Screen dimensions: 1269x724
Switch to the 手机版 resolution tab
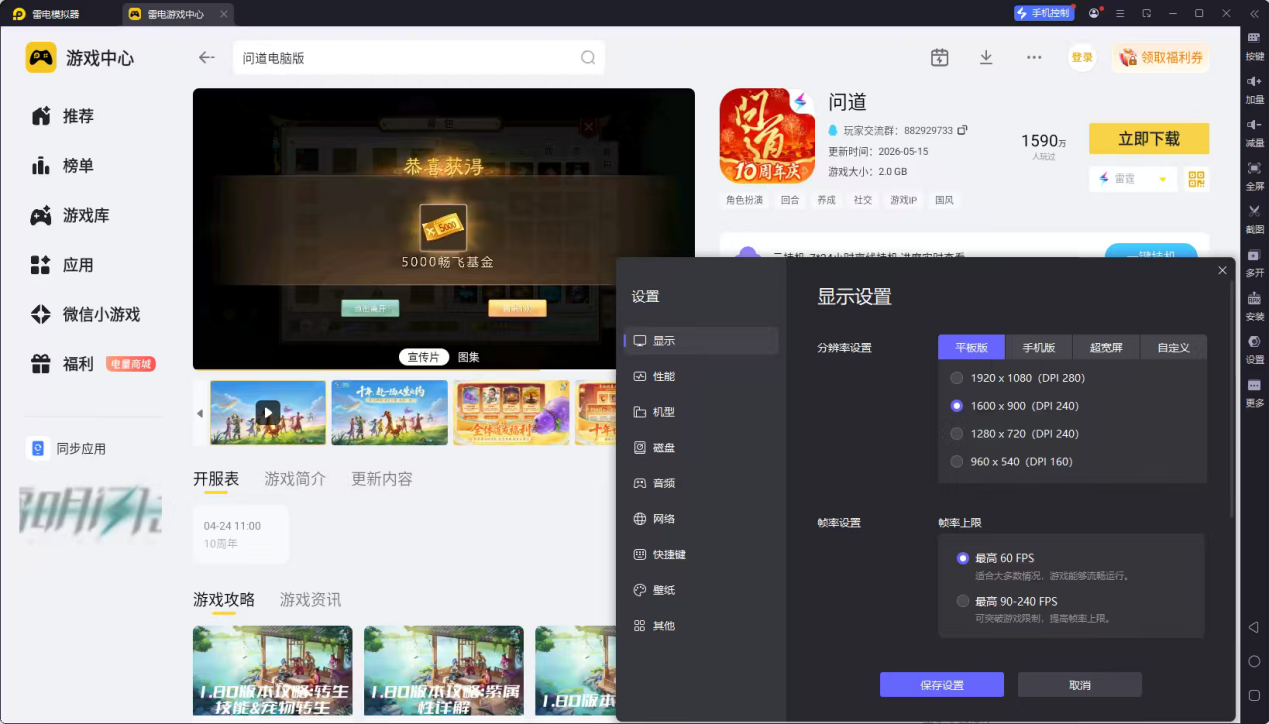1039,347
